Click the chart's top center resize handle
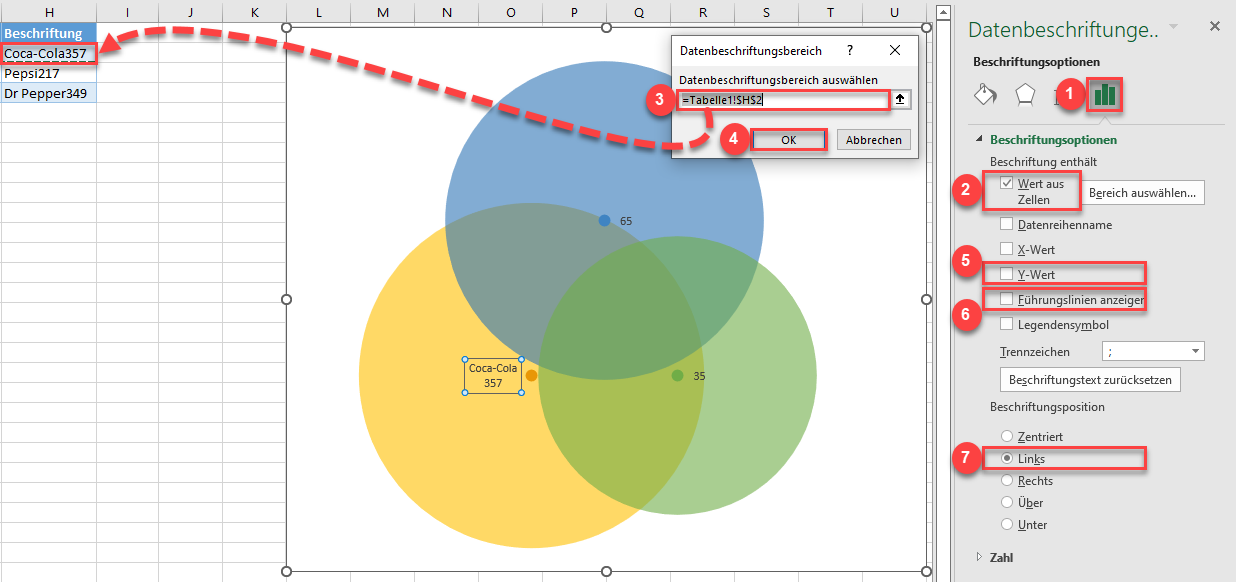Viewport: 1236px width, 582px height. [605, 27]
